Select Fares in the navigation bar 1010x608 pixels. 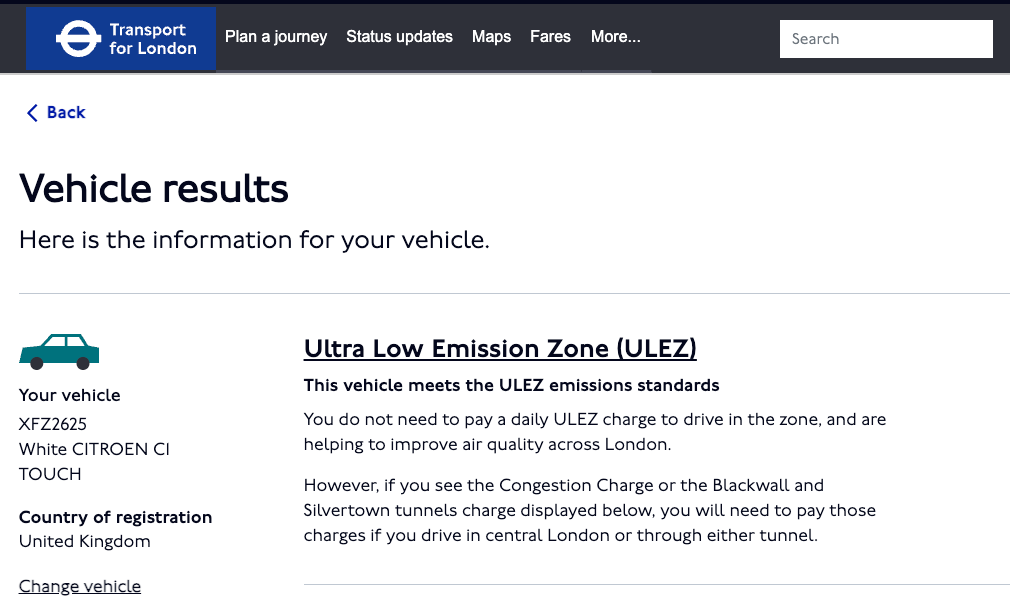click(x=550, y=37)
